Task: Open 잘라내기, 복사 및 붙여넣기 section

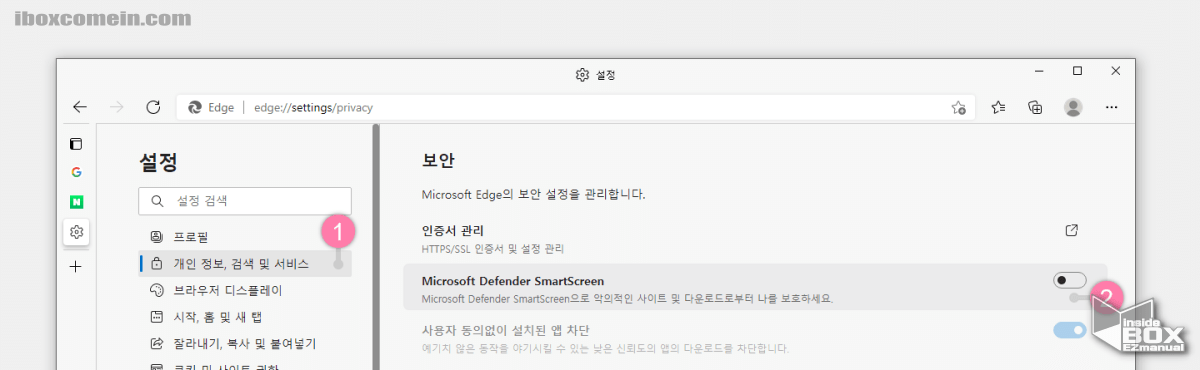Action: pos(245,344)
